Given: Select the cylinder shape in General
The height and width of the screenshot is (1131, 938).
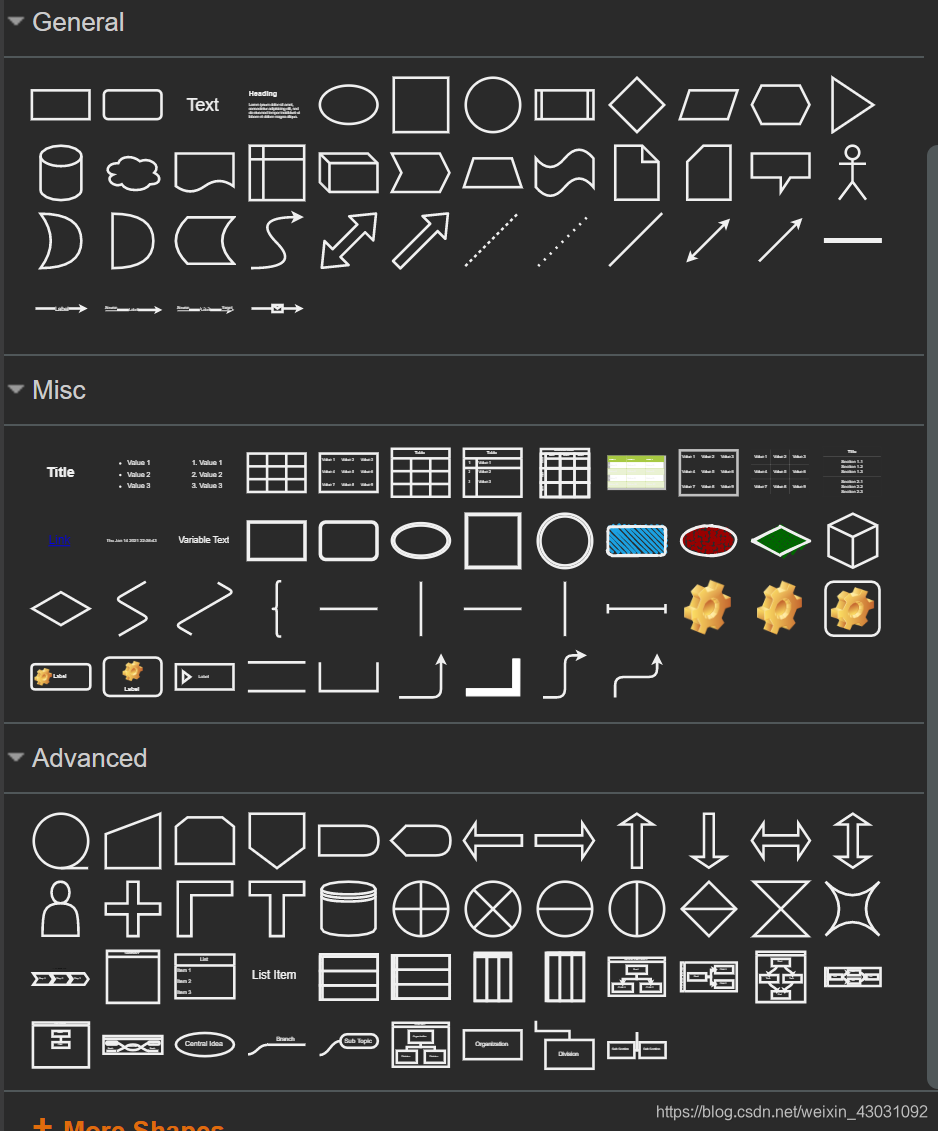Looking at the screenshot, I should click(61, 173).
